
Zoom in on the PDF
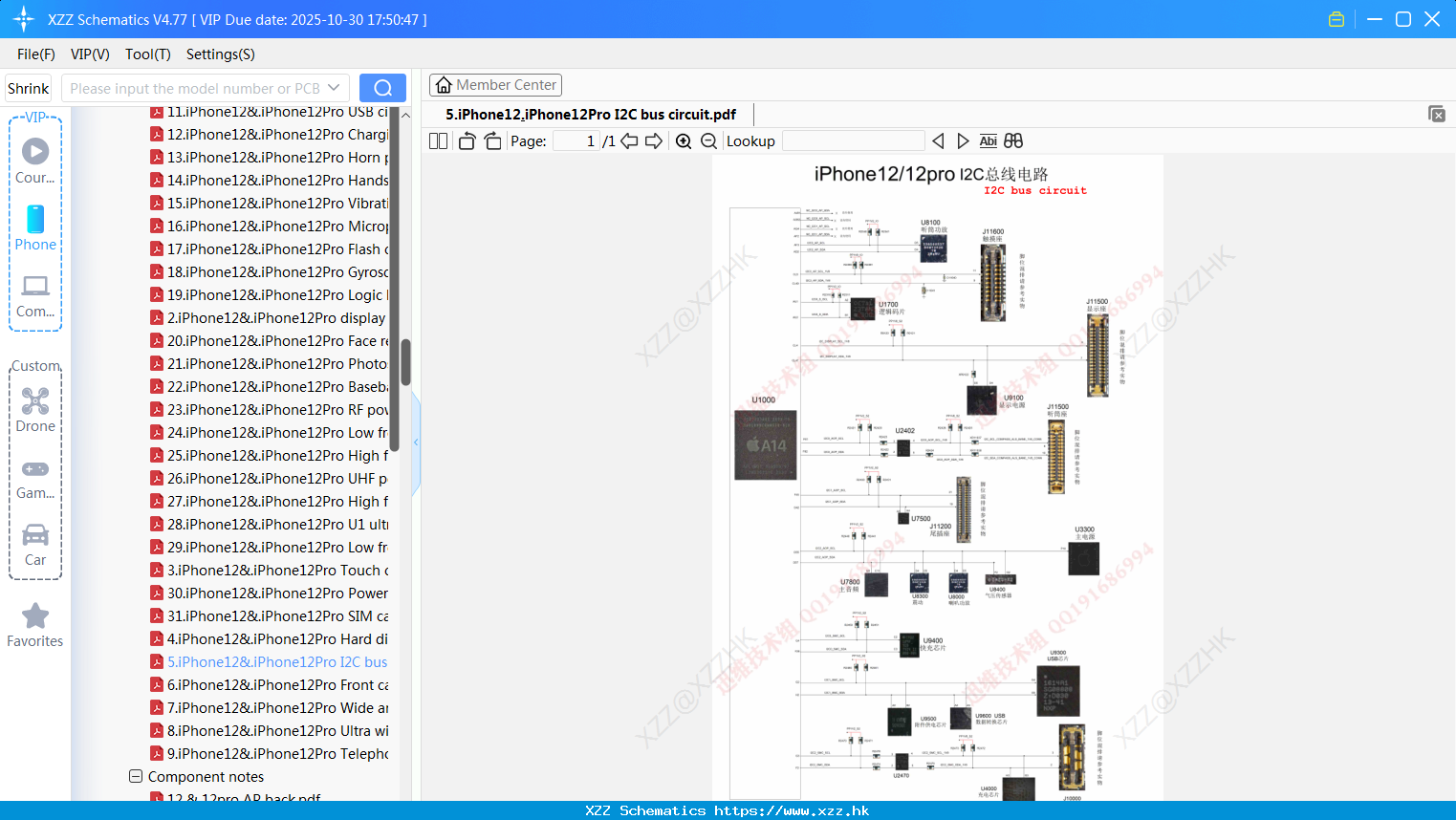pyautogui.click(x=684, y=141)
